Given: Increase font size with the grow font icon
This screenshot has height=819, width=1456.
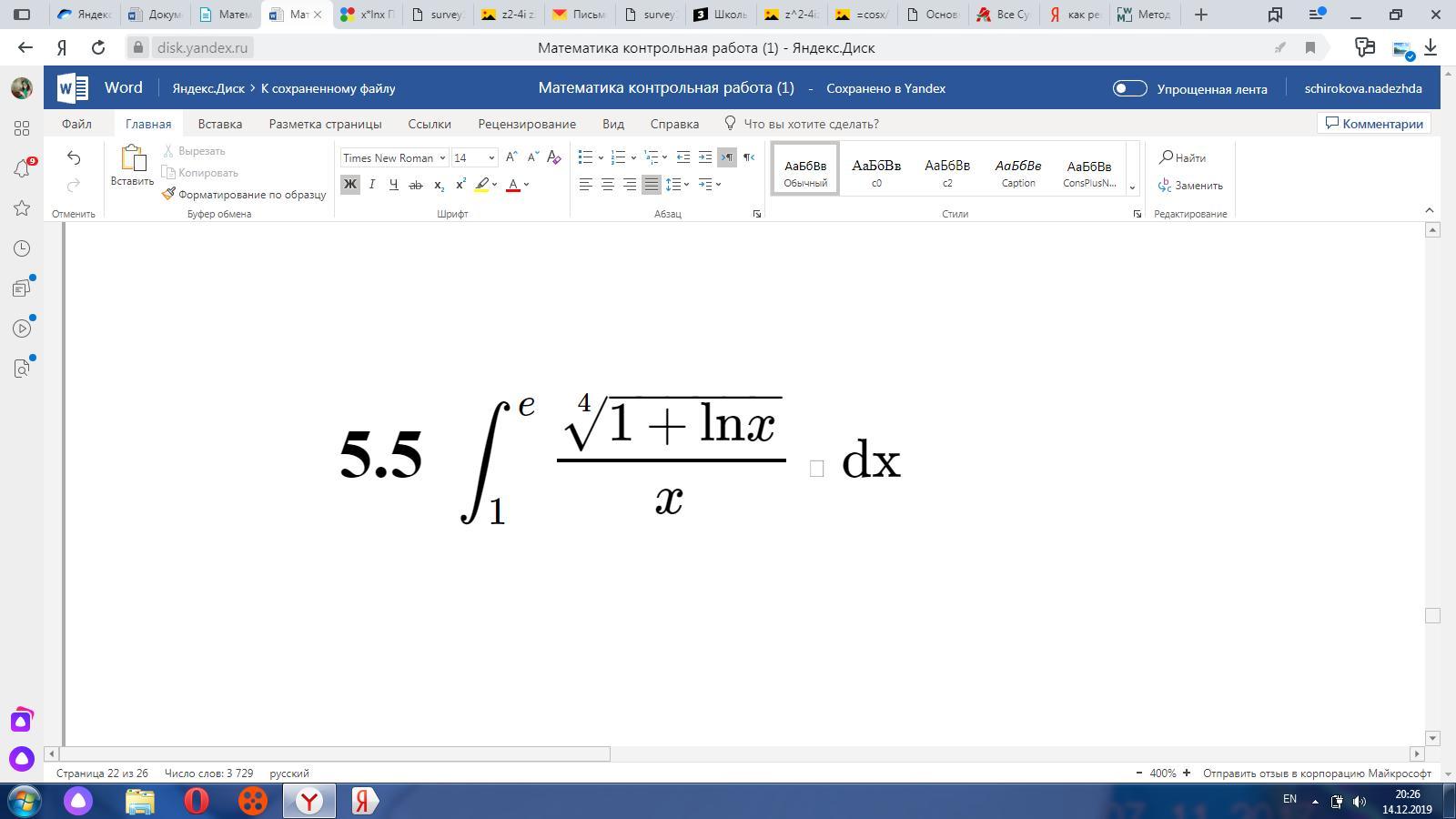Looking at the screenshot, I should click(511, 157).
